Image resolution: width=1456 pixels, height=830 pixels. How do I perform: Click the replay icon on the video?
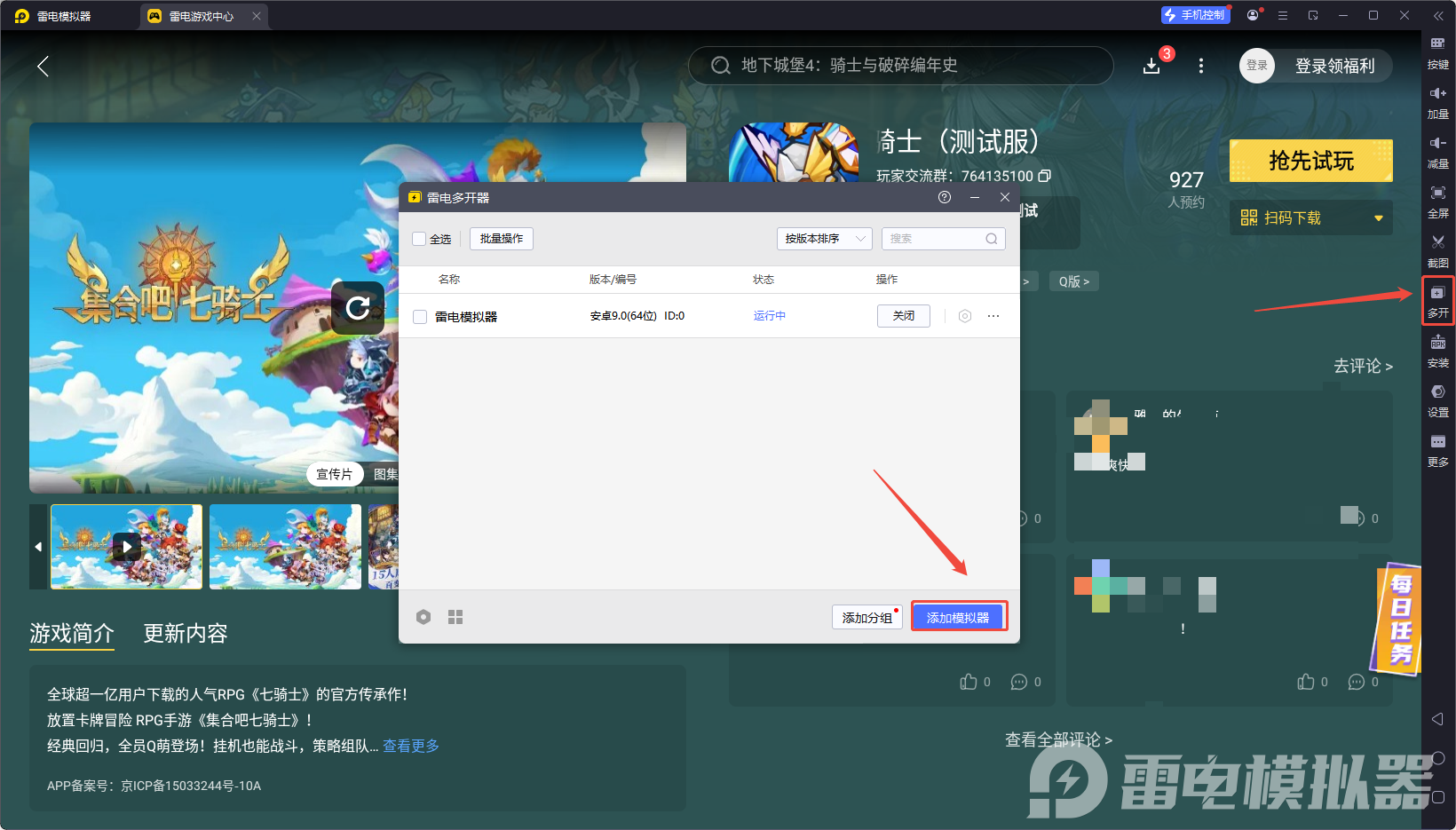pos(358,308)
